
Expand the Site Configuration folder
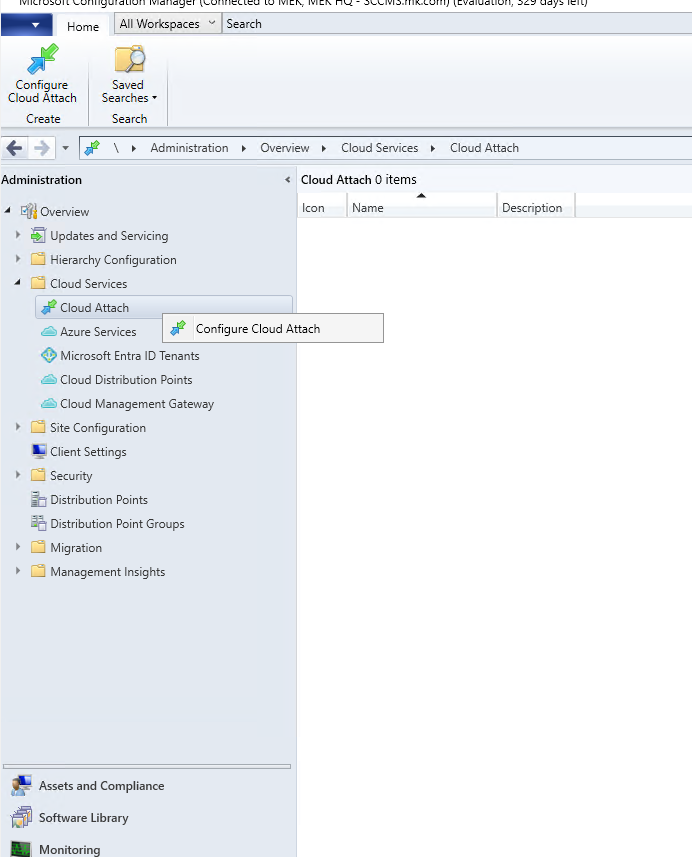click(x=18, y=428)
